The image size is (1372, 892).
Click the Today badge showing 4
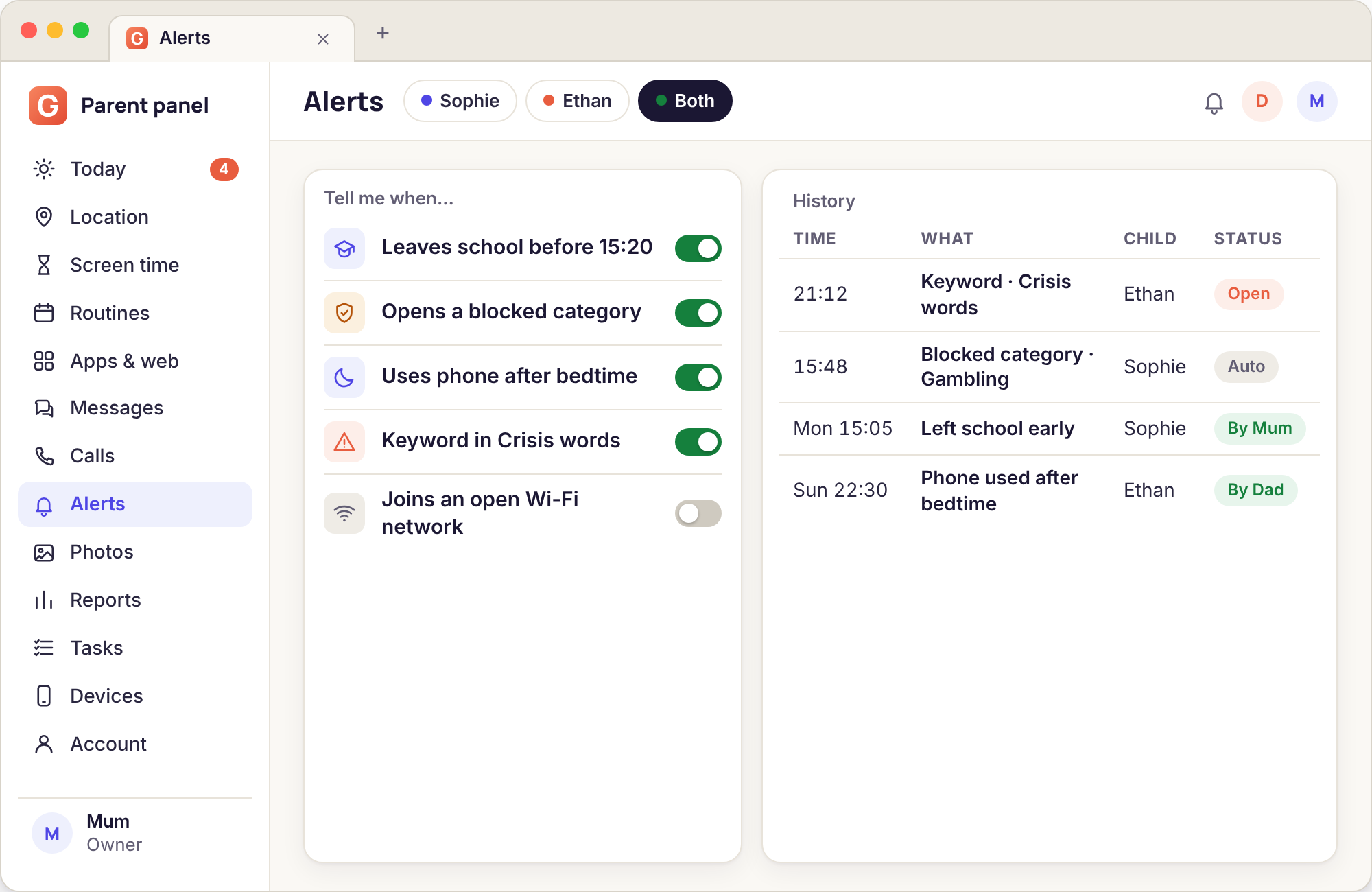tap(224, 169)
